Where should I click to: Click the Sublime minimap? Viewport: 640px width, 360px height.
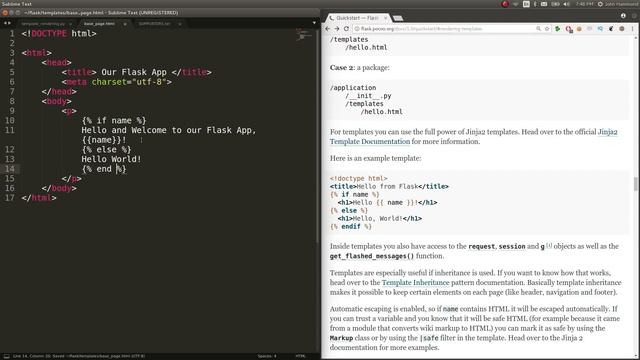click(304, 34)
